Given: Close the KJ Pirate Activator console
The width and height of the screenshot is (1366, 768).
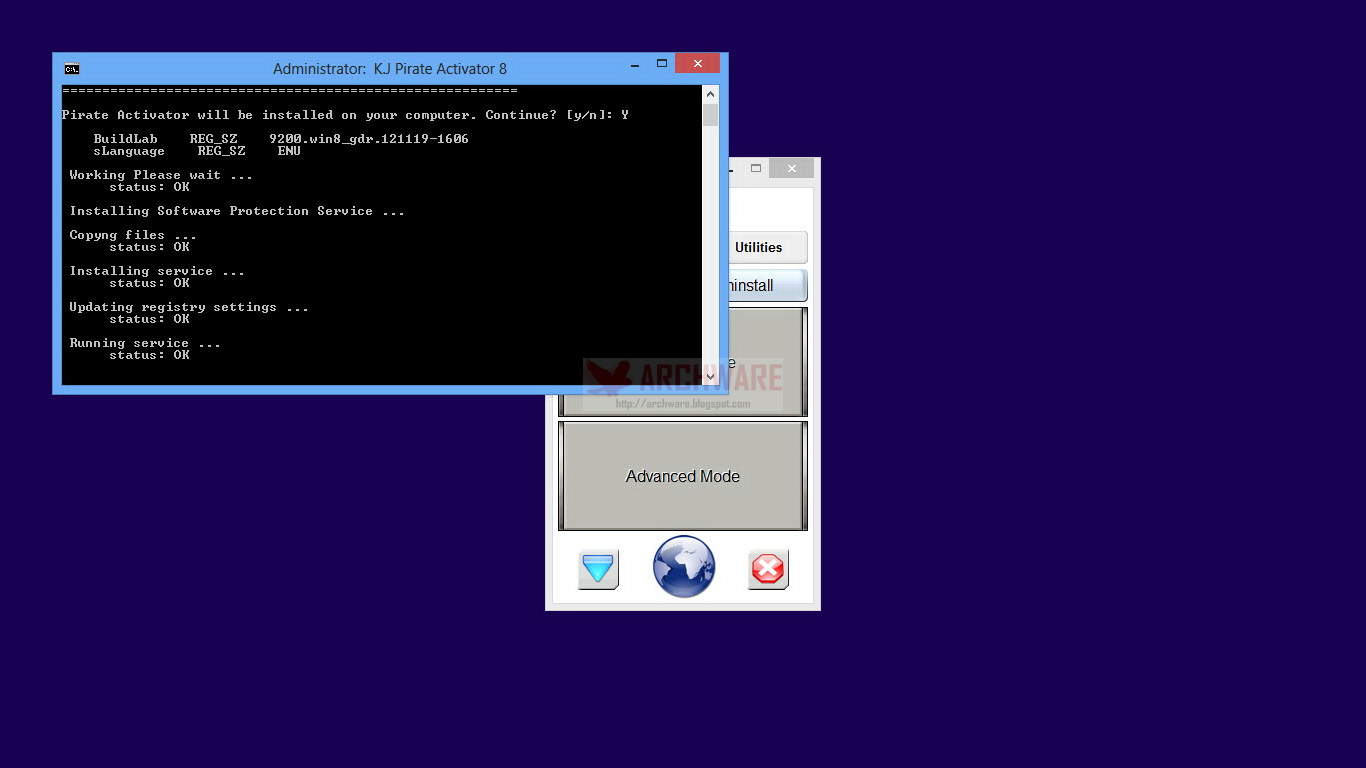Looking at the screenshot, I should click(x=697, y=64).
